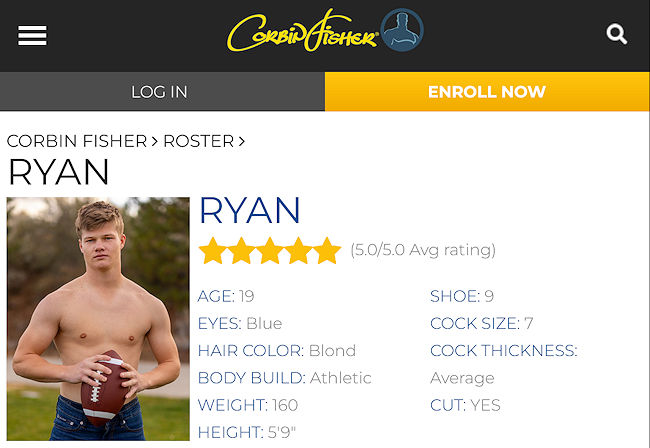Click the chevron after ROSTER breadcrumb
The width and height of the screenshot is (650, 448).
pos(242,142)
